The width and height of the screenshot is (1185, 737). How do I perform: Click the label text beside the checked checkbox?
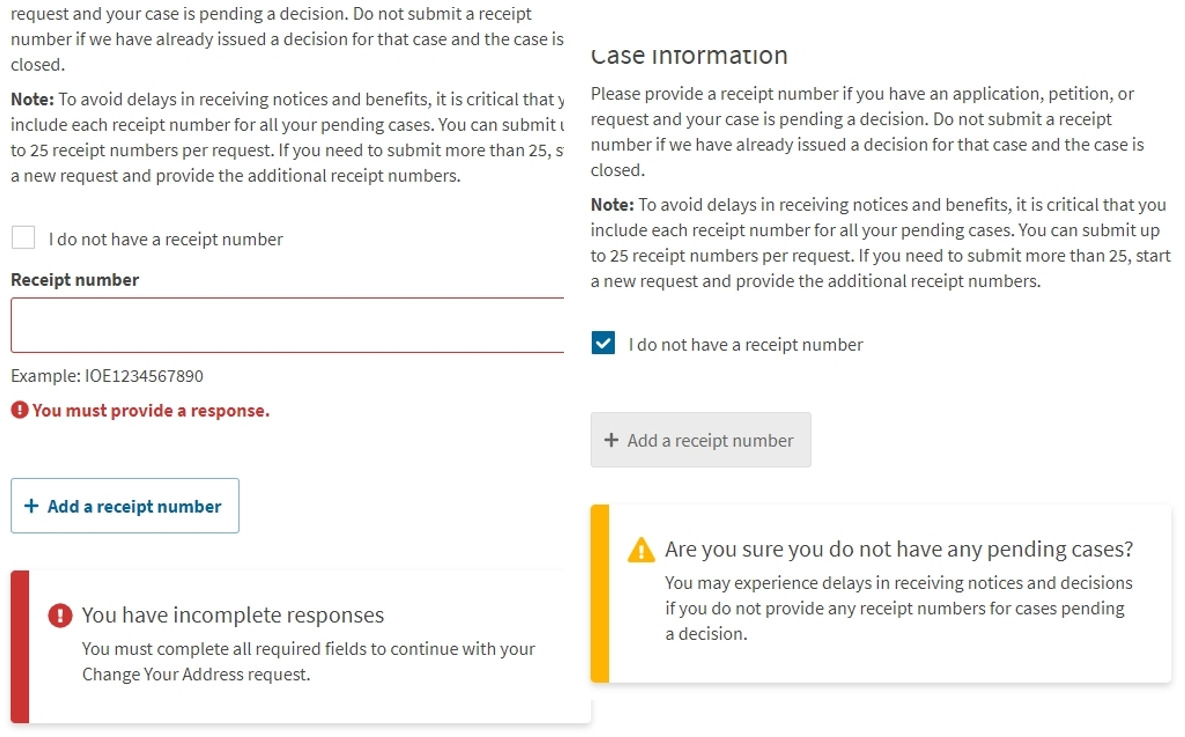(745, 345)
